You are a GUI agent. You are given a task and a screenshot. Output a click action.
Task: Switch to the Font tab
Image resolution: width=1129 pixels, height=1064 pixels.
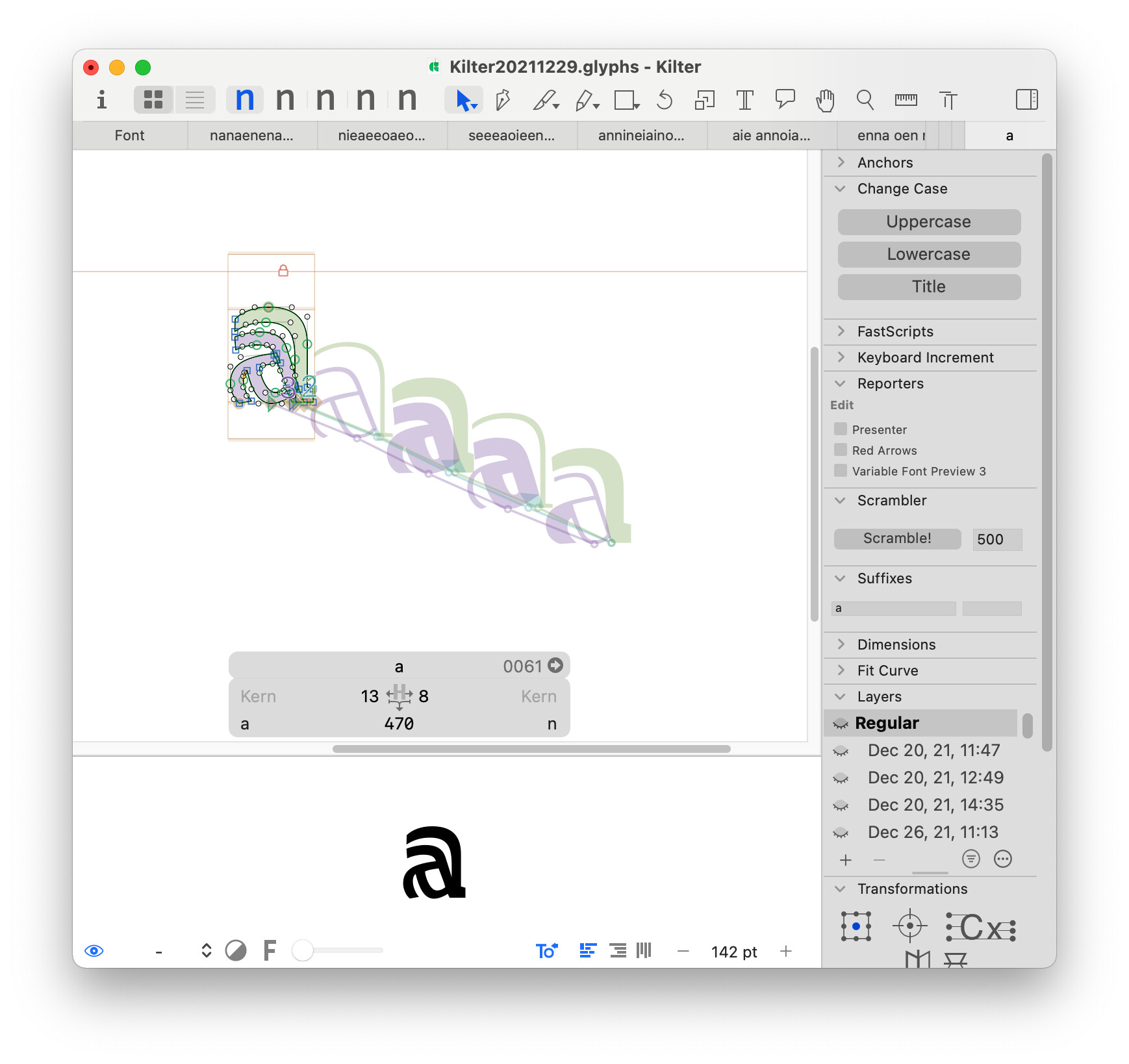(x=129, y=136)
